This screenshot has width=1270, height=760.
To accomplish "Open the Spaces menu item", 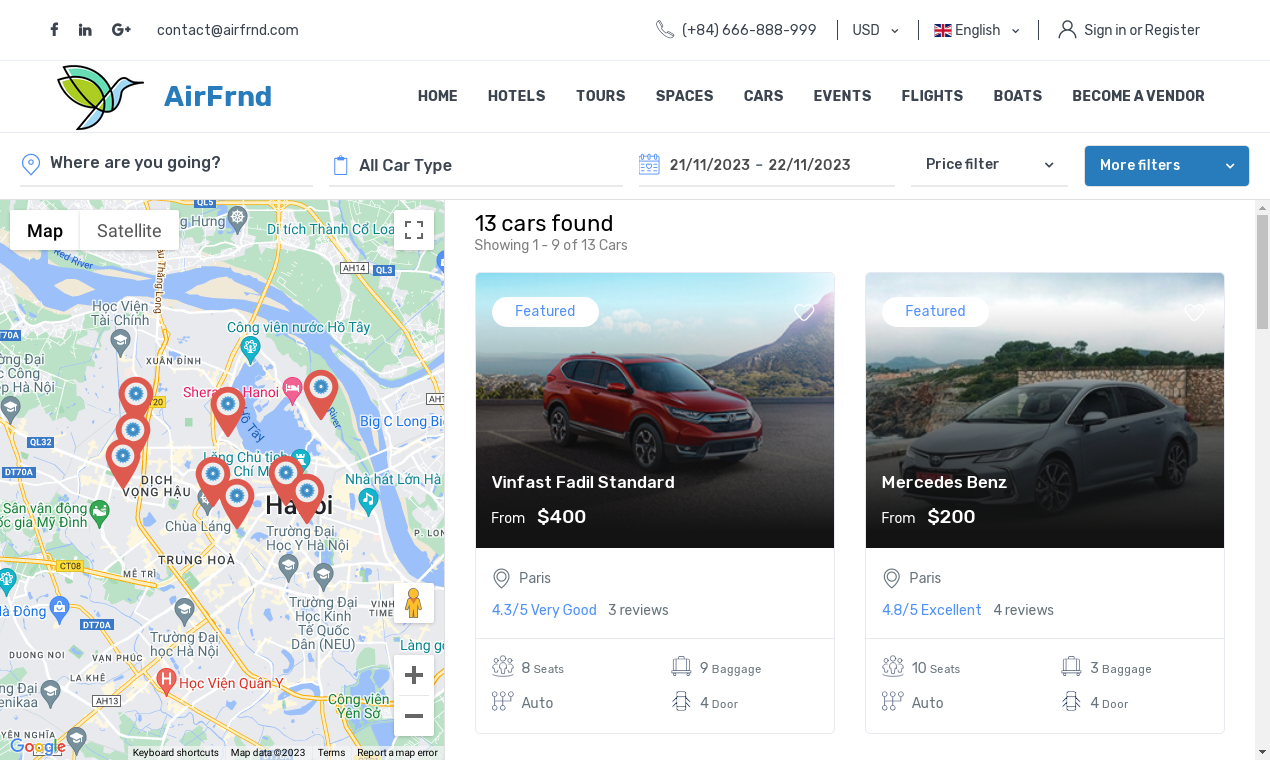I will click(x=685, y=96).
